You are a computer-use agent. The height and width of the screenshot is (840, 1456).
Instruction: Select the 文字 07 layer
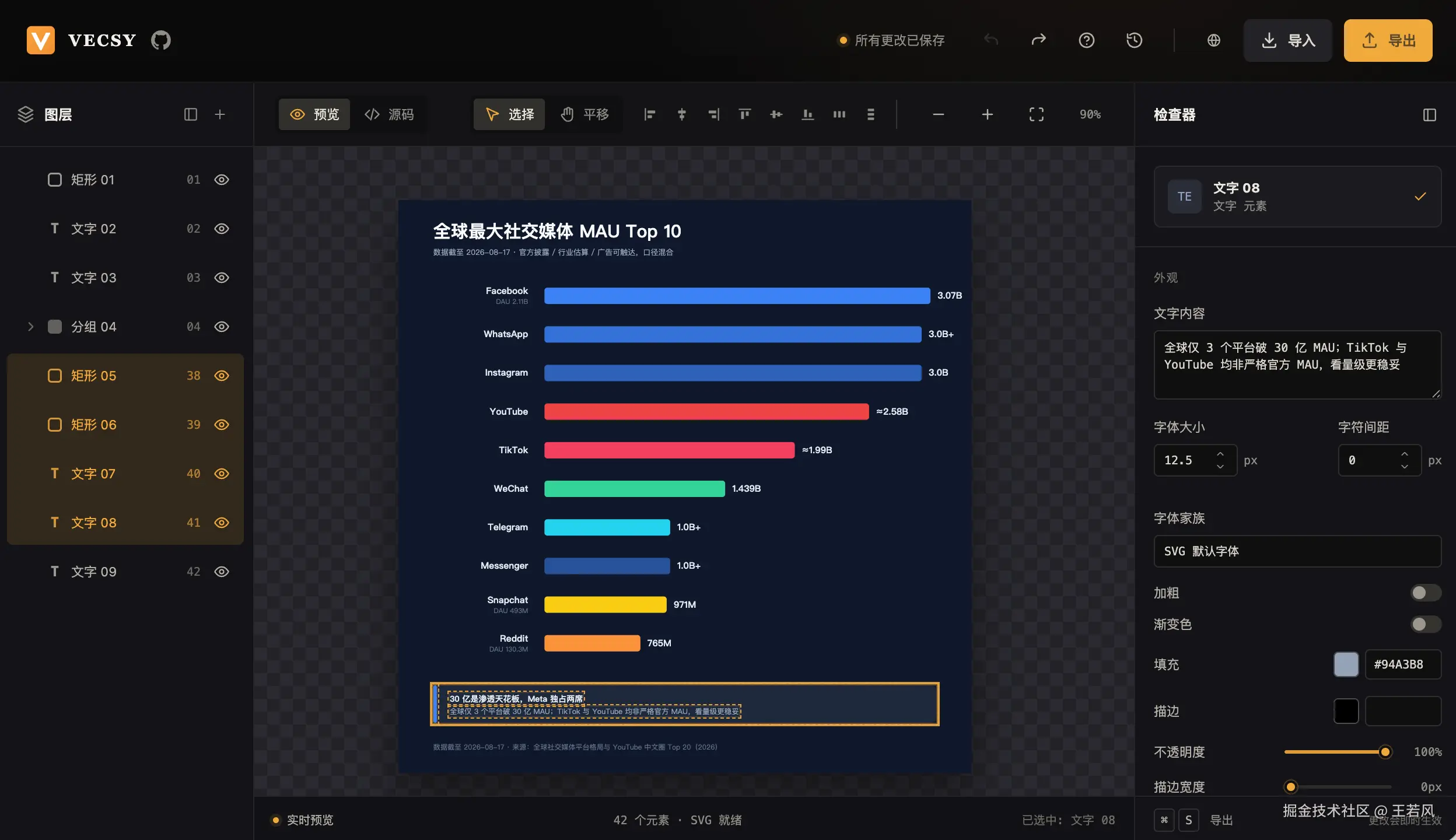[125, 474]
